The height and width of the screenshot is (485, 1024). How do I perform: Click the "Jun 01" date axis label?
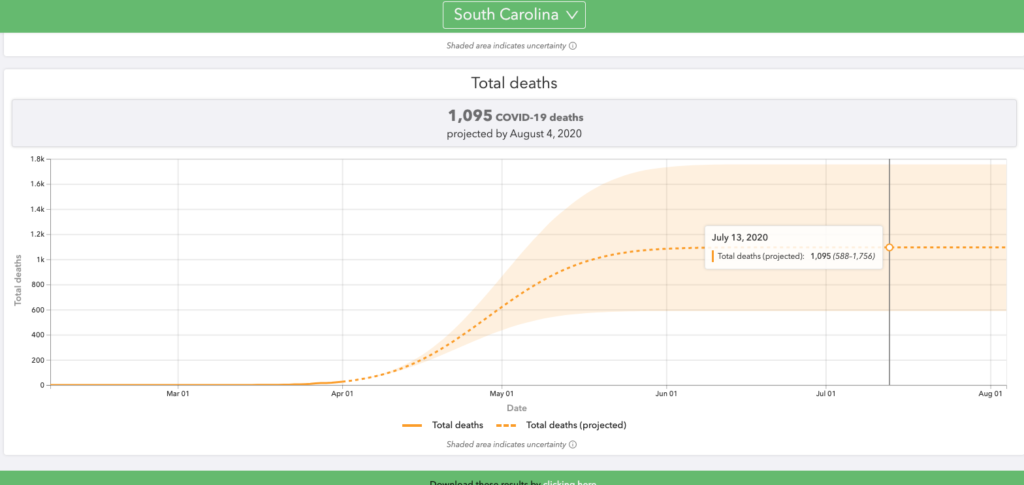[668, 395]
